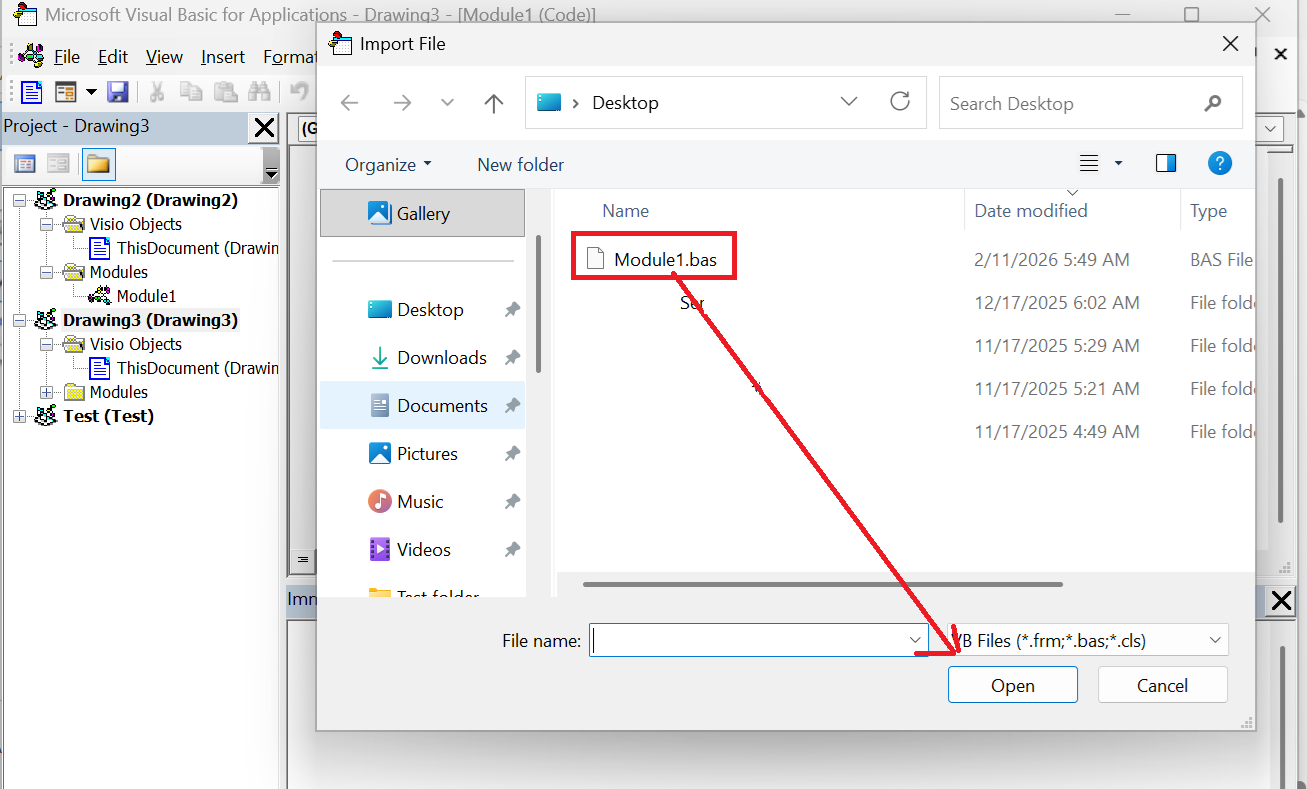Click the magnifier icon in Search Desktop box
1307x789 pixels.
[x=1213, y=103]
